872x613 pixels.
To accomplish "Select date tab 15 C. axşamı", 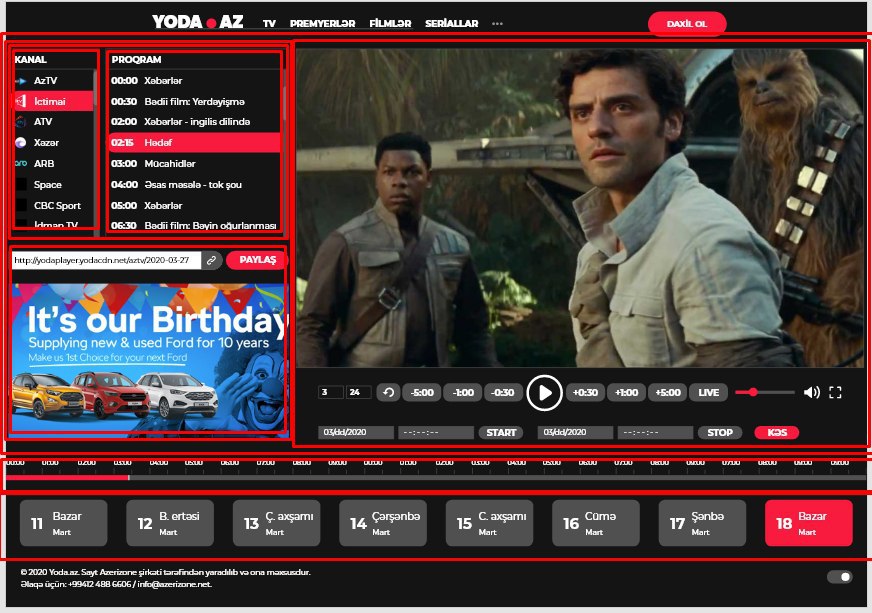I will pos(489,523).
